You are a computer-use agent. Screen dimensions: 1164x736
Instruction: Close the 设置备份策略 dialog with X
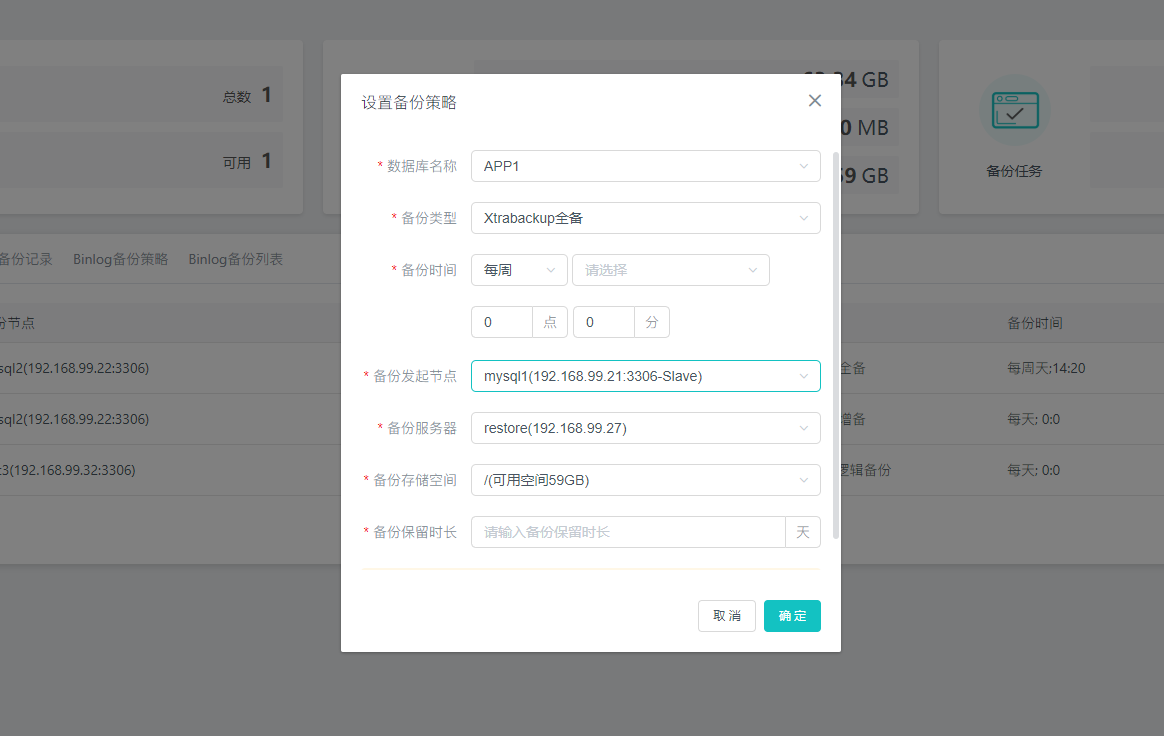[x=814, y=101]
